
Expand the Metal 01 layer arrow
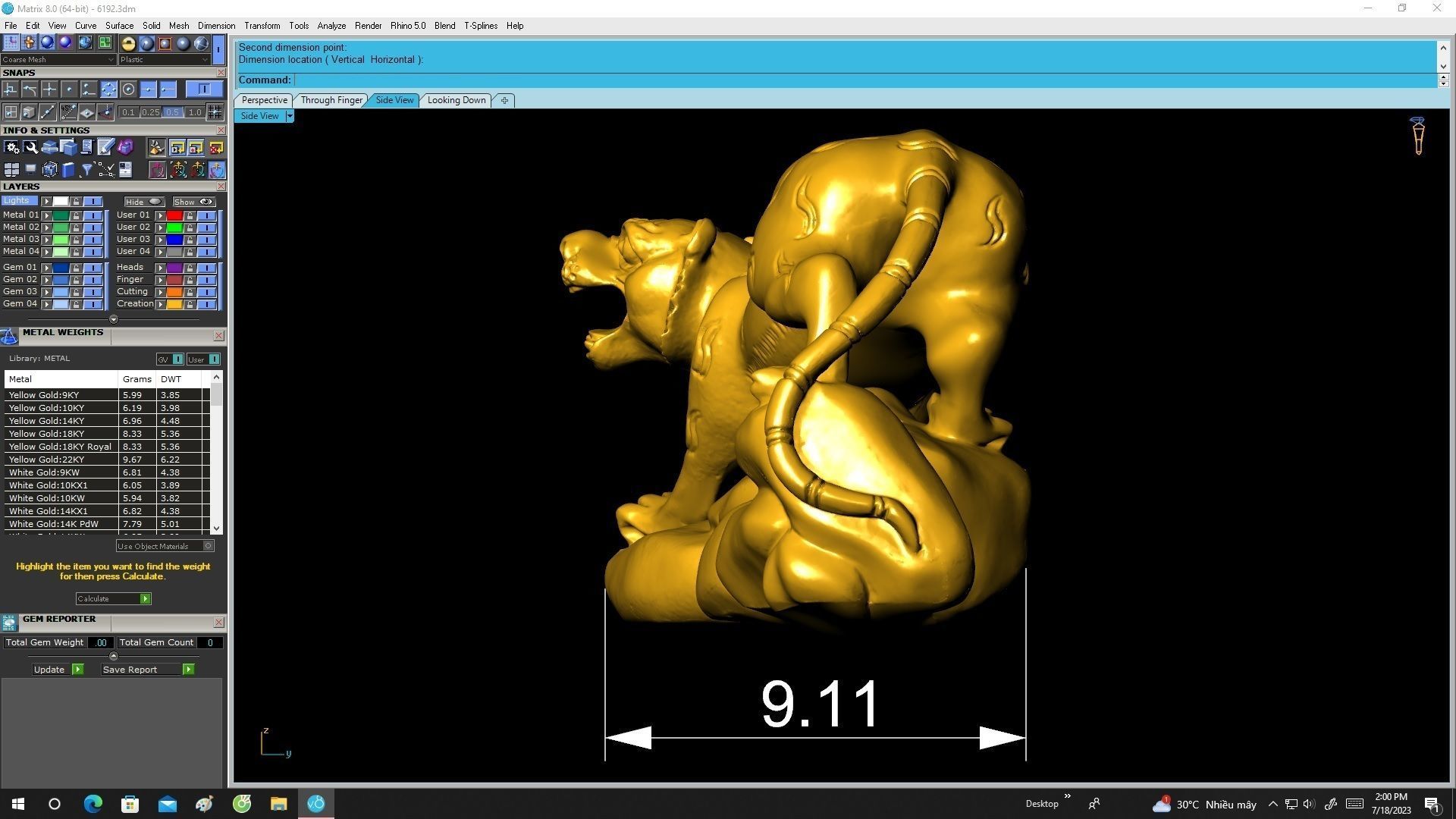pos(46,215)
